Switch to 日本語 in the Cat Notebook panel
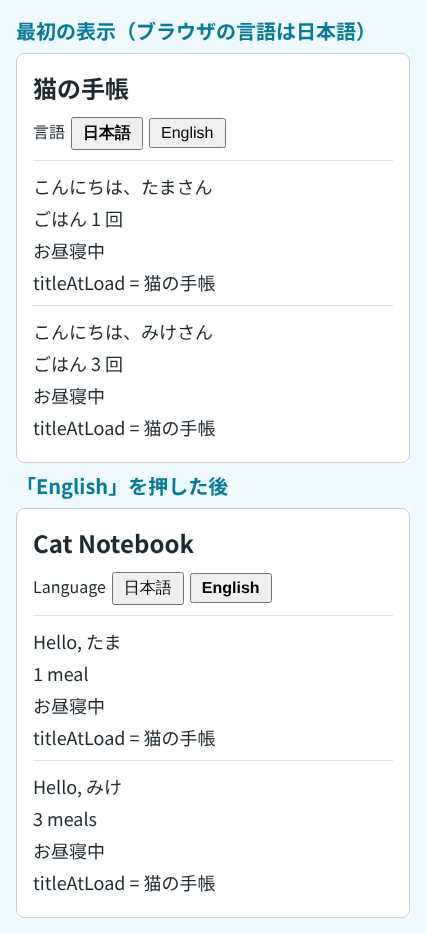The image size is (426, 934). 148,588
